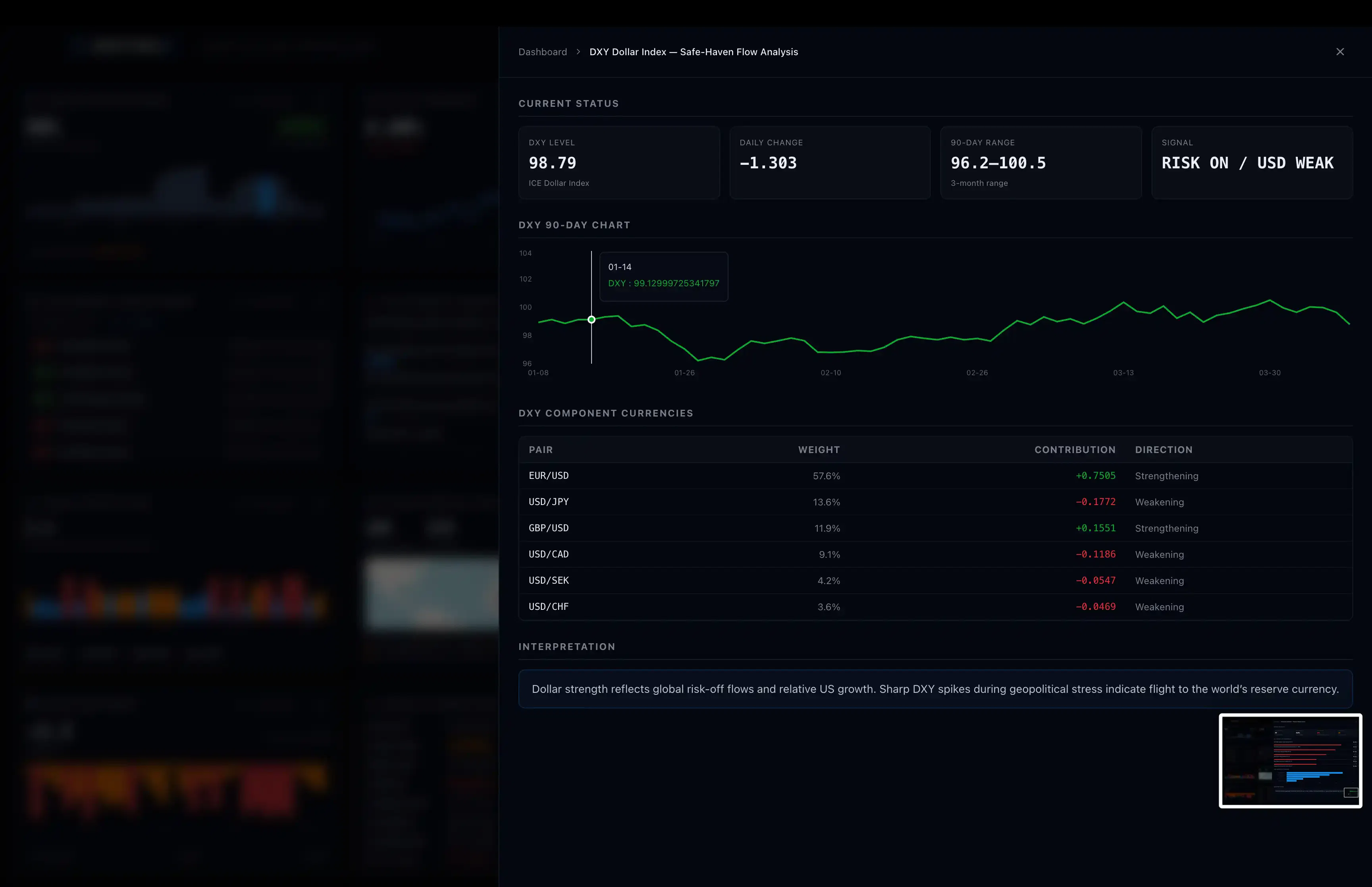Click Strengthening in the EUR/USD row
This screenshot has width=1372, height=887.
1166,476
